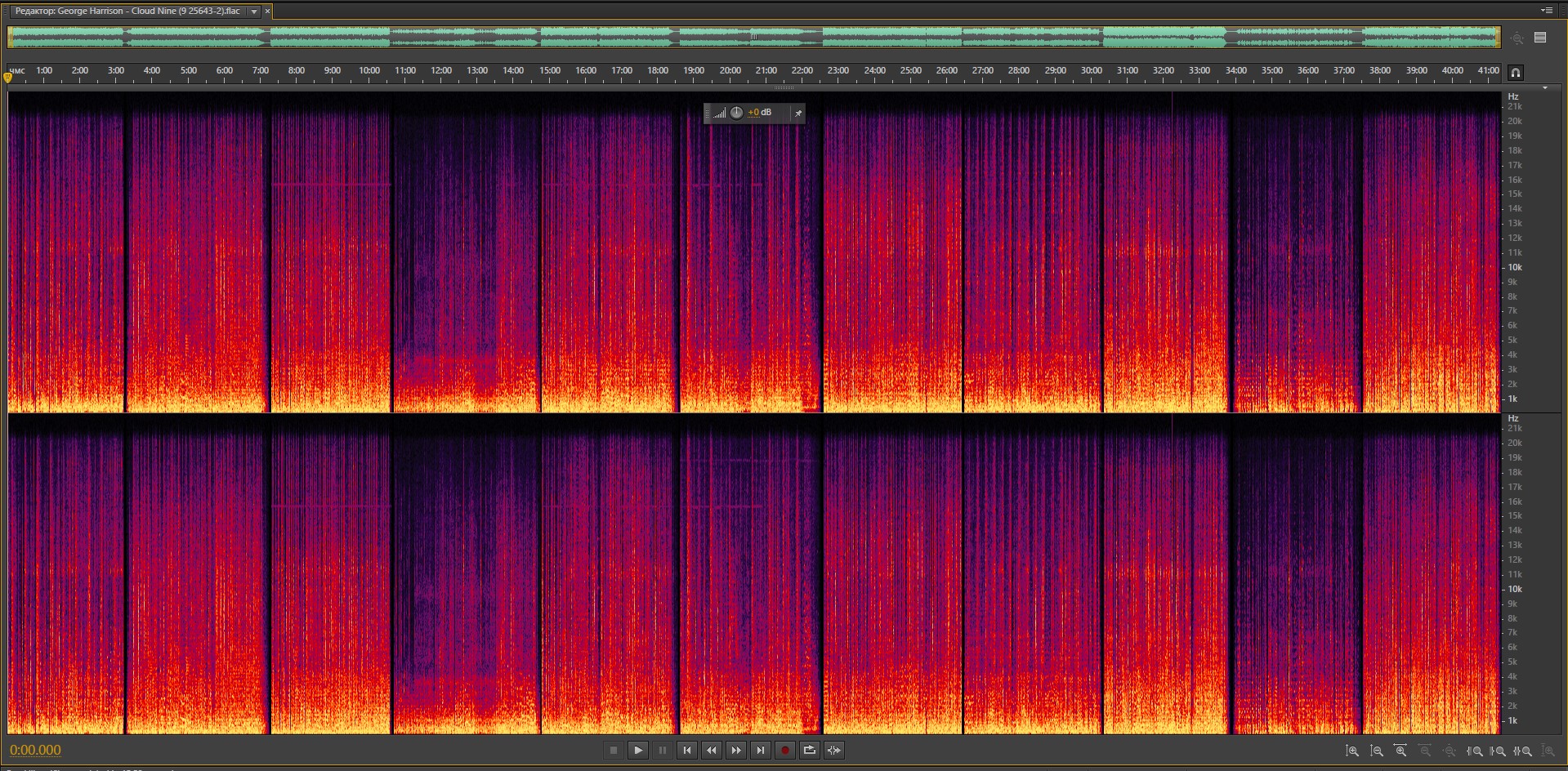Select the Cloud Nine editor tab
The width and height of the screenshot is (1568, 771).
tap(127, 11)
